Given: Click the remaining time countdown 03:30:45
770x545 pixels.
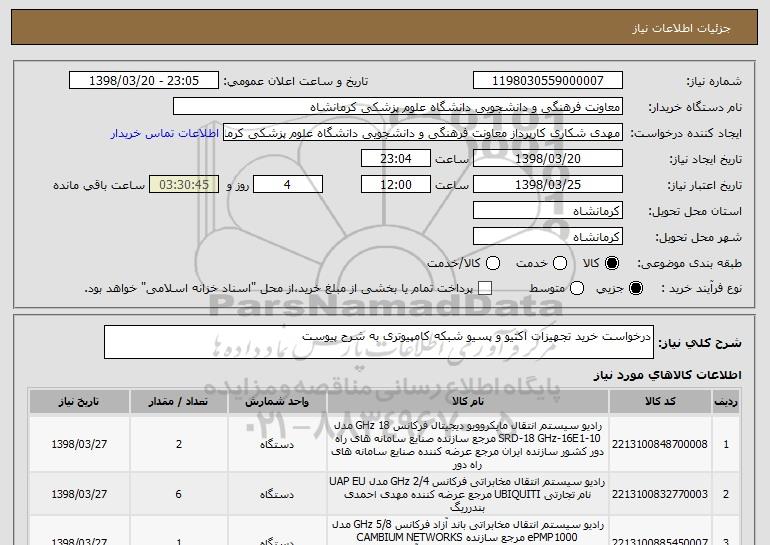Looking at the screenshot, I should click(x=184, y=185).
